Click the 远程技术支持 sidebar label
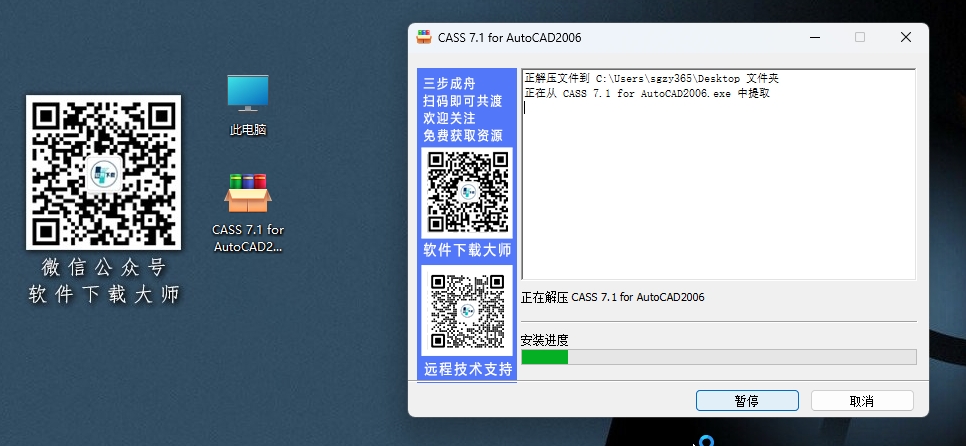 (x=468, y=370)
